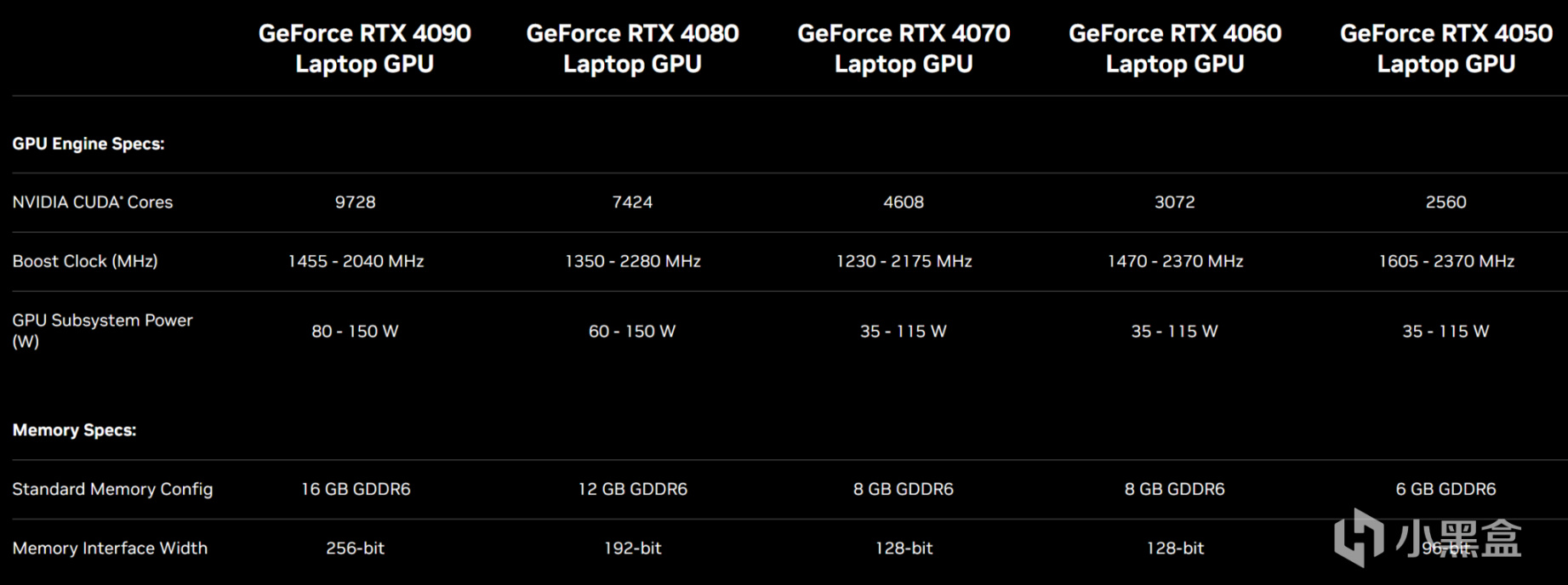Click the GeForce RTX 4060 Laptop GPU heading
The height and width of the screenshot is (585, 1568).
(x=1175, y=48)
